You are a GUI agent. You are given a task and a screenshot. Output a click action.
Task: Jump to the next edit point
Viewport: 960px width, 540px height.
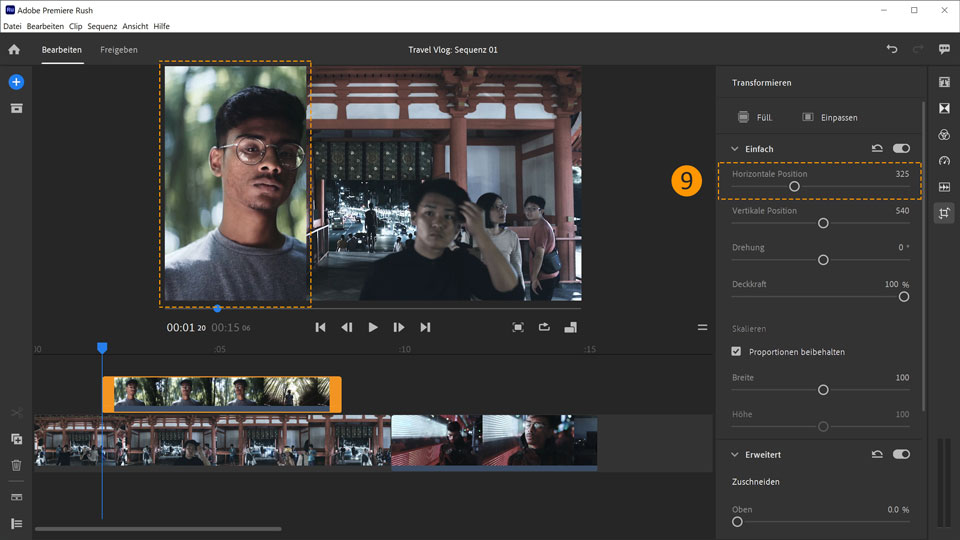pos(425,328)
